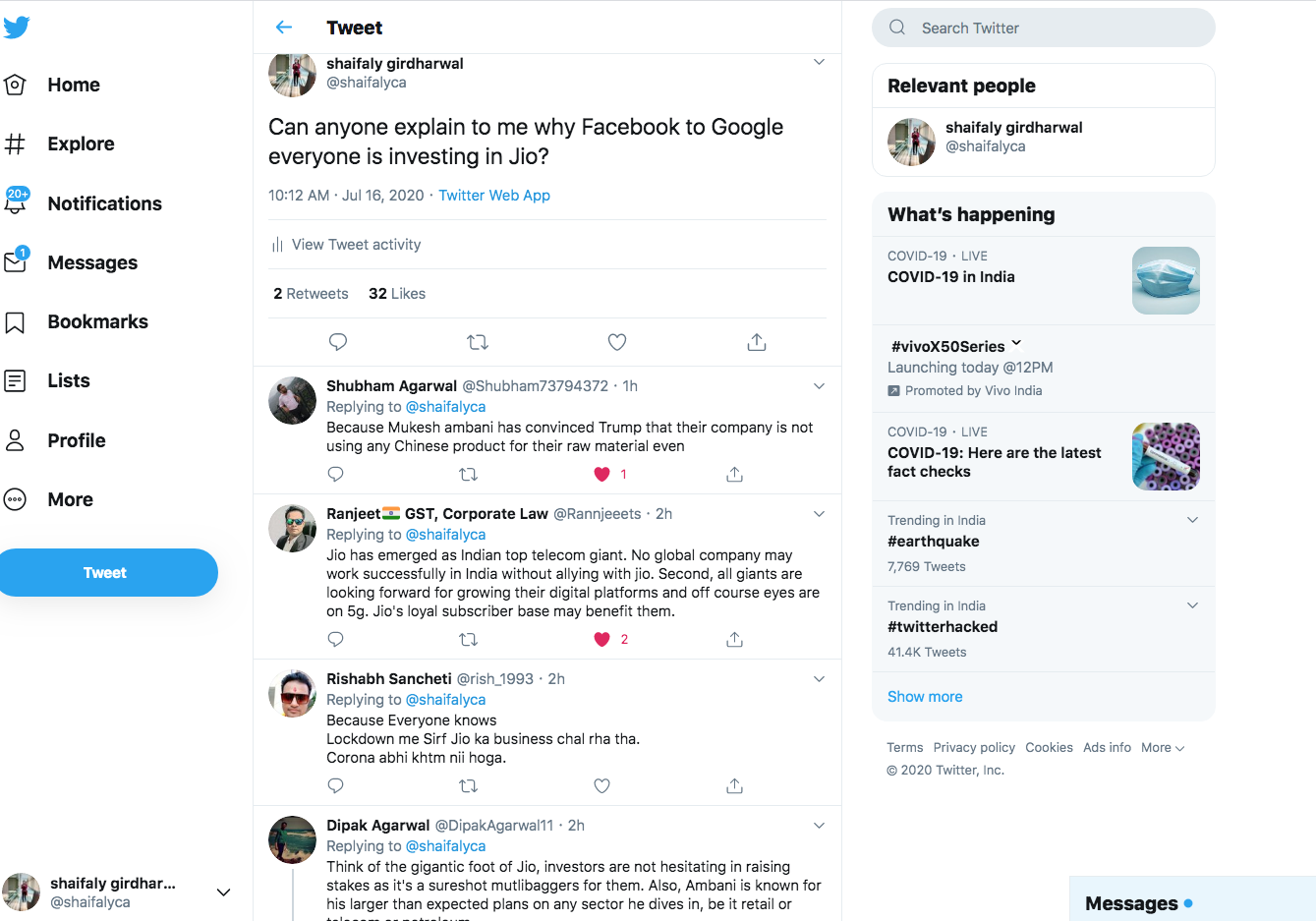The height and width of the screenshot is (921, 1316).
Task: Open the COVID-19 in India thumbnail
Action: tap(1166, 281)
